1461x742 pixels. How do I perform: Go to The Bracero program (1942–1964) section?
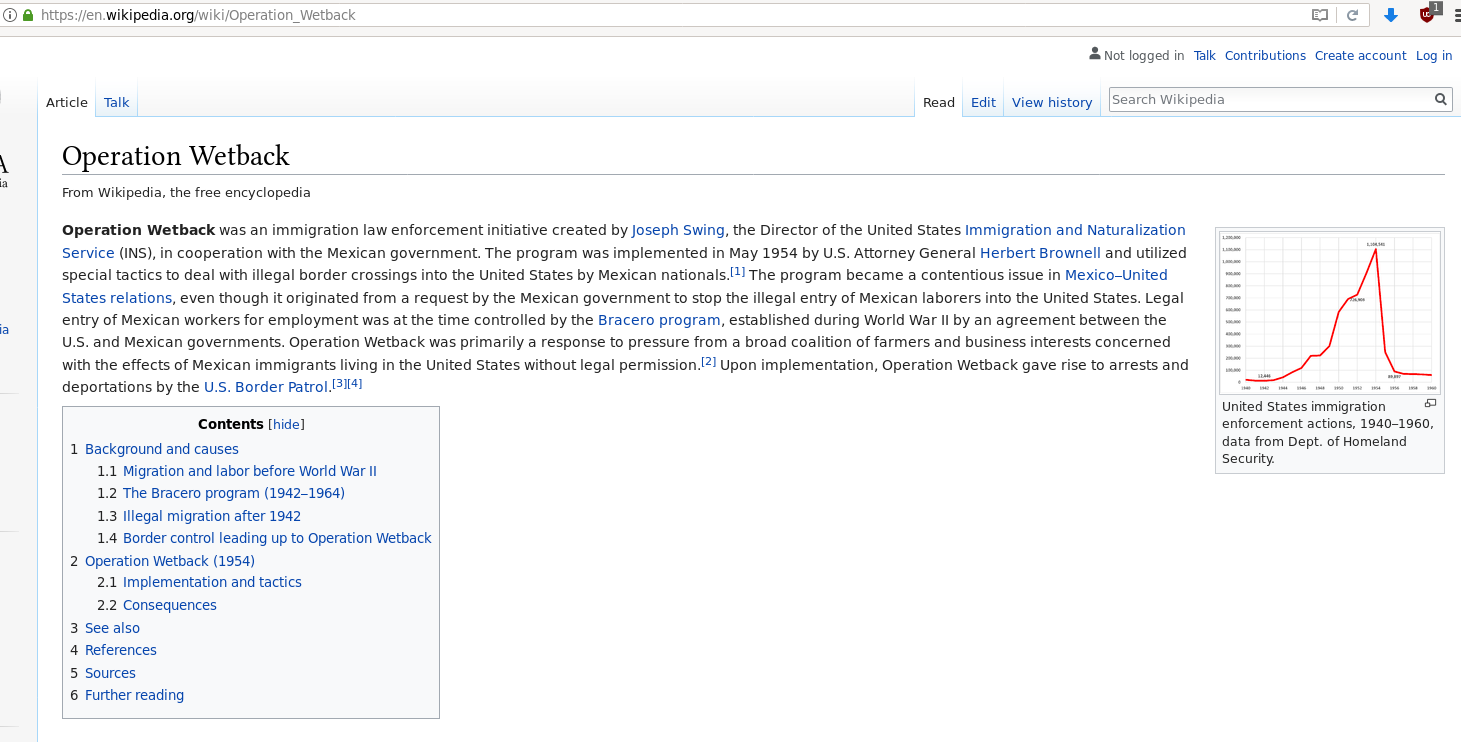pos(234,493)
